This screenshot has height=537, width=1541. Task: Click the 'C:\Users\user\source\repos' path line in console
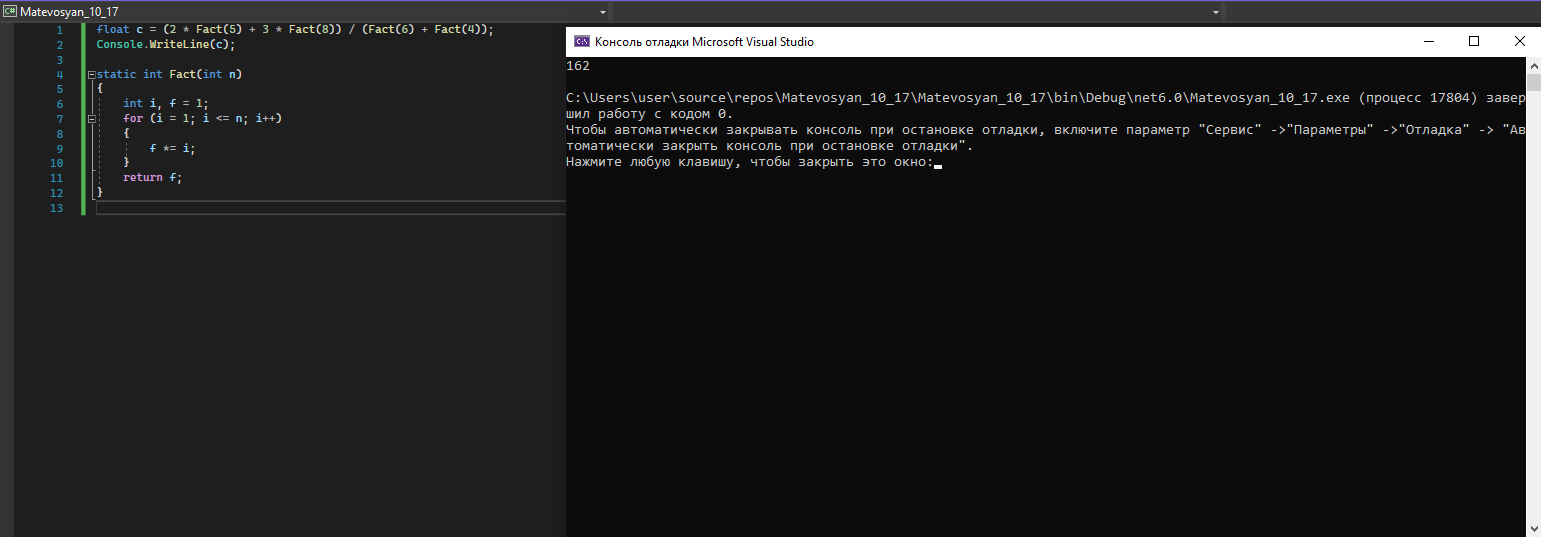pos(1046,98)
